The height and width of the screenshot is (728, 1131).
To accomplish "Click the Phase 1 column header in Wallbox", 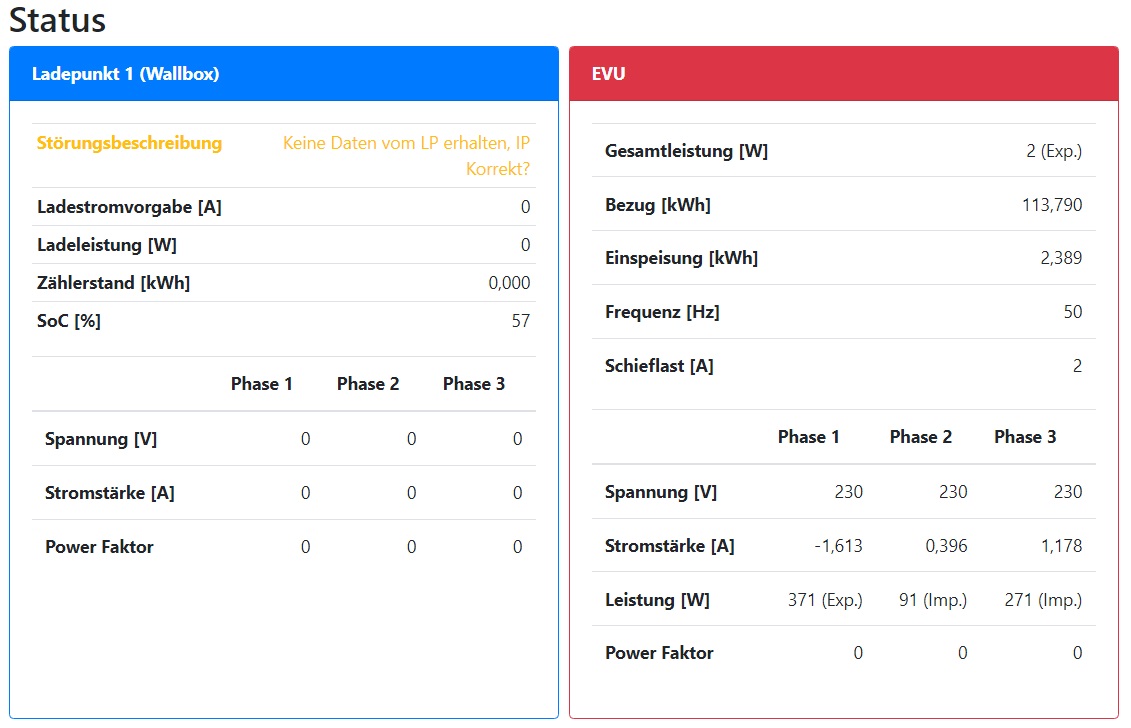I will (x=262, y=384).
